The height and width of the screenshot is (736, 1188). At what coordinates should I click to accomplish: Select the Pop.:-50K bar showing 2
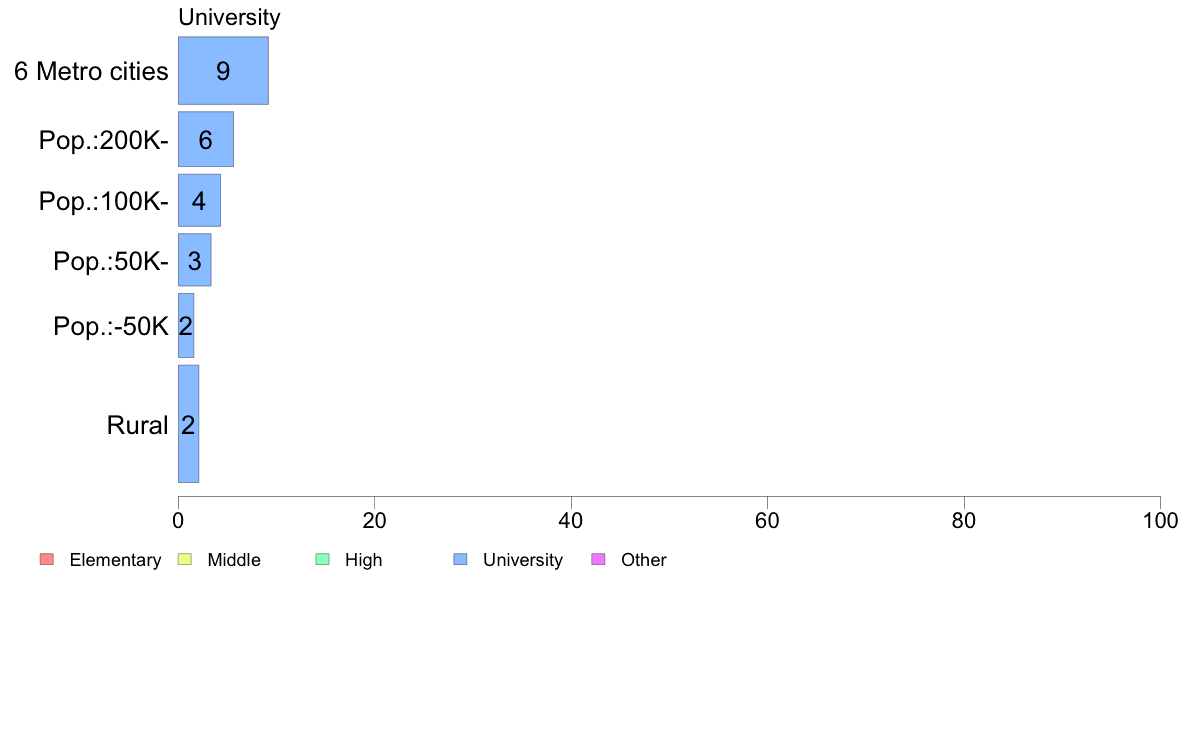pyautogui.click(x=186, y=325)
